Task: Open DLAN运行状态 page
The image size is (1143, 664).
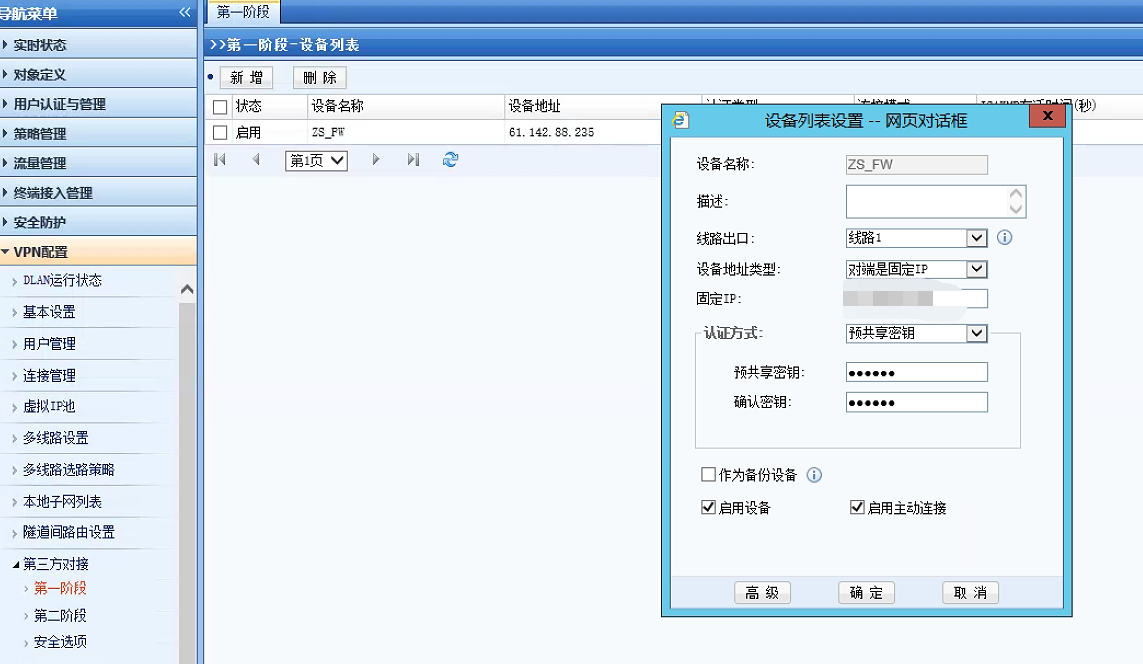Action: 62,281
